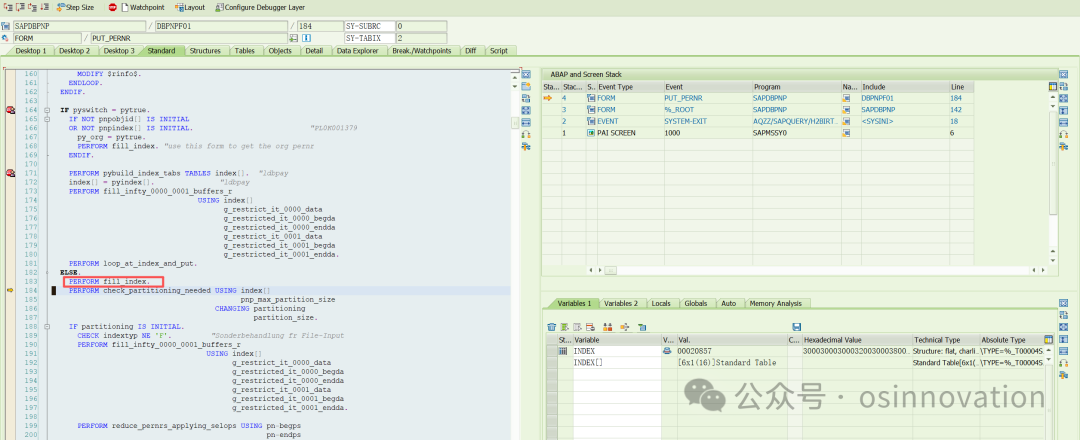
Task: Switch to the Auto tab
Action: pos(729,303)
